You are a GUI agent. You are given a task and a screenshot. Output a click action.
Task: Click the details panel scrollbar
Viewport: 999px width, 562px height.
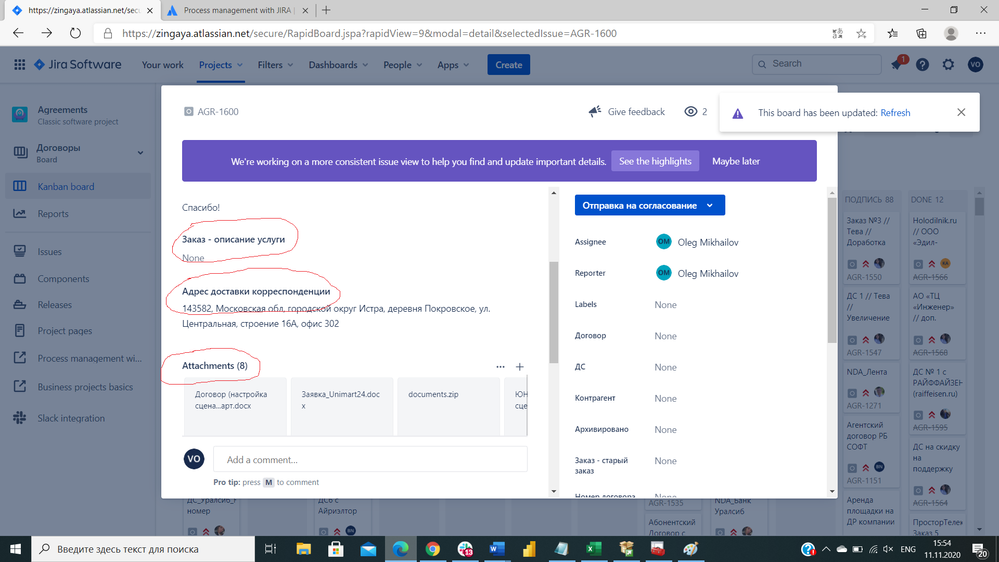[832, 270]
